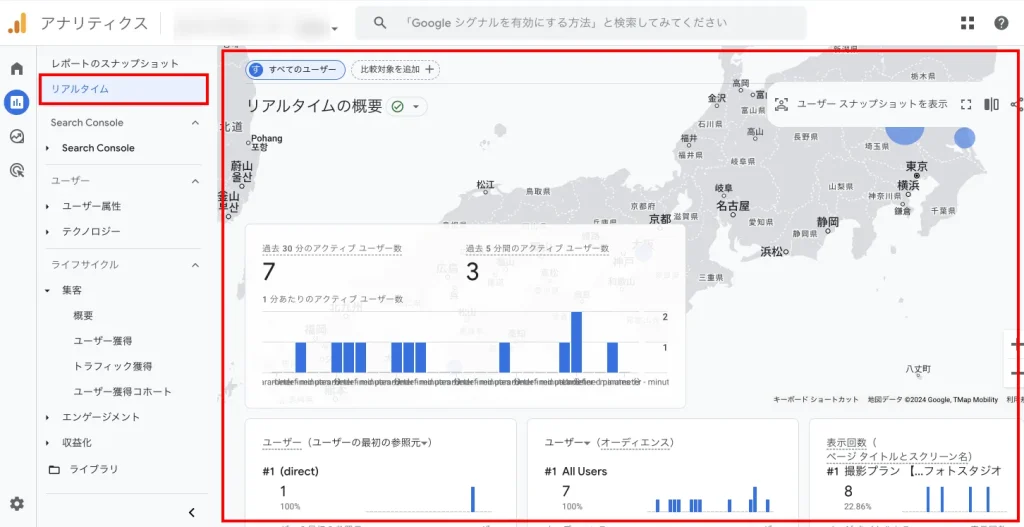This screenshot has height=527, width=1024.
Task: Click the green check status icon
Action: coord(398,106)
